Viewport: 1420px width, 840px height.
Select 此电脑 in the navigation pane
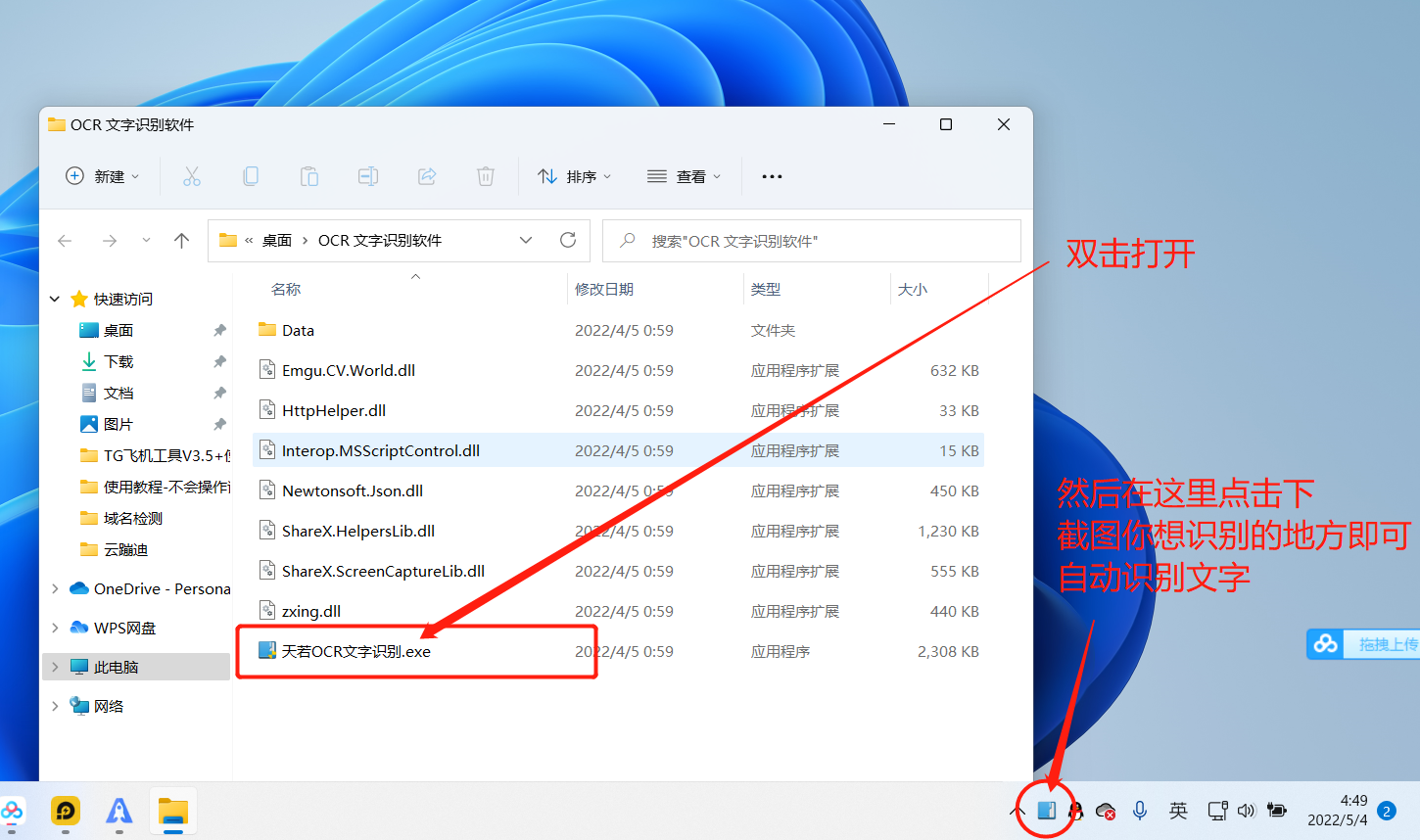tap(116, 667)
